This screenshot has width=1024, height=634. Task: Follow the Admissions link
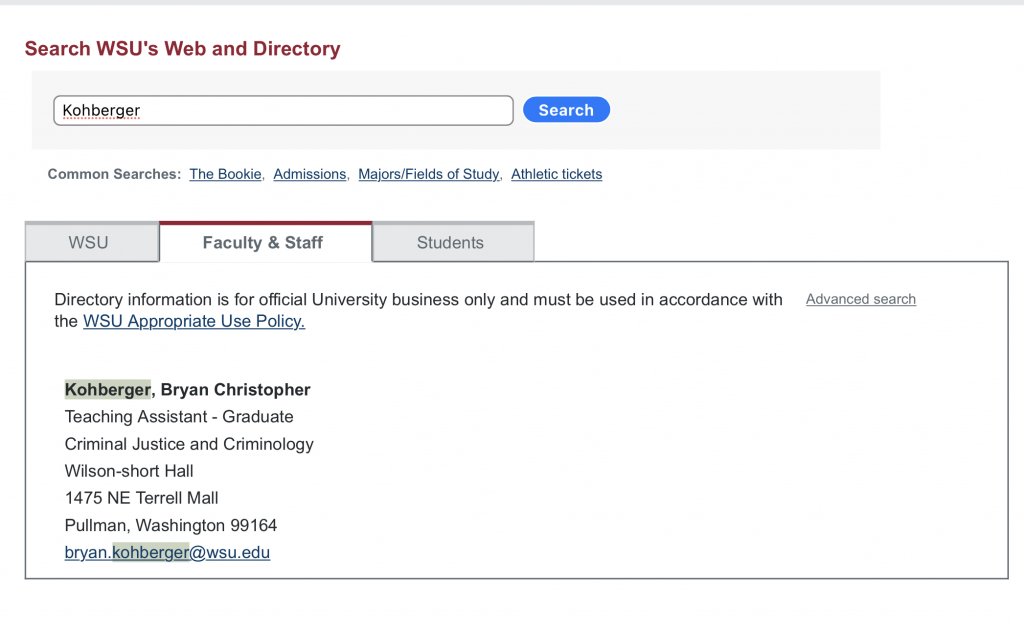tap(309, 174)
